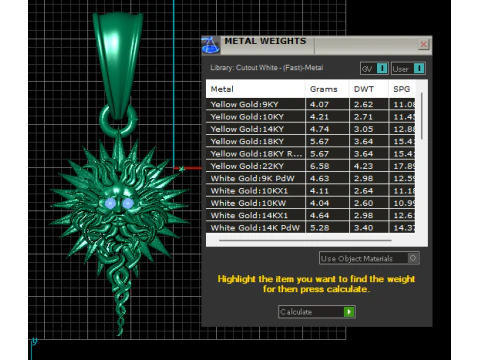This screenshot has width=480, height=360.
Task: Select the Yellow Gold:22KY row
Action: (x=310, y=166)
